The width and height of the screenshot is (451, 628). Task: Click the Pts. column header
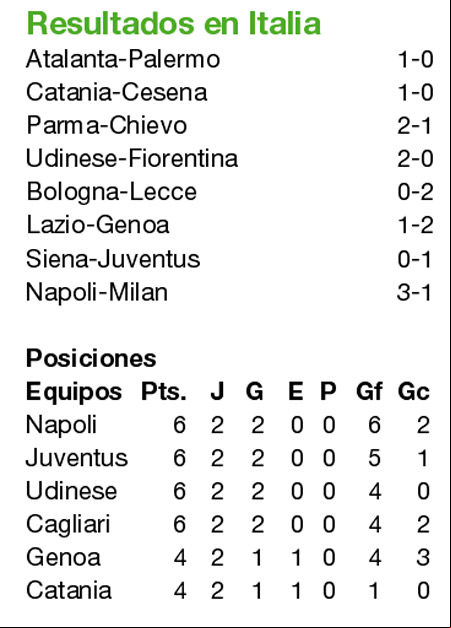164,391
